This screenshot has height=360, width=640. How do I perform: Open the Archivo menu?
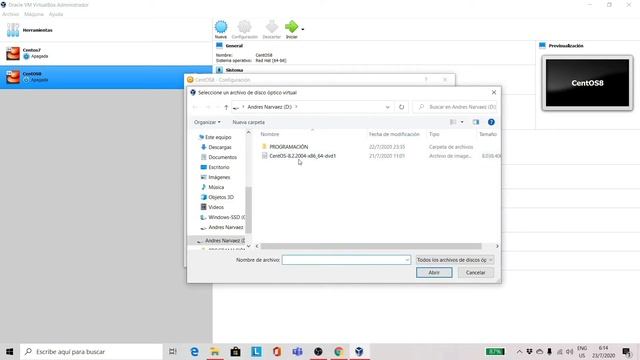point(11,14)
